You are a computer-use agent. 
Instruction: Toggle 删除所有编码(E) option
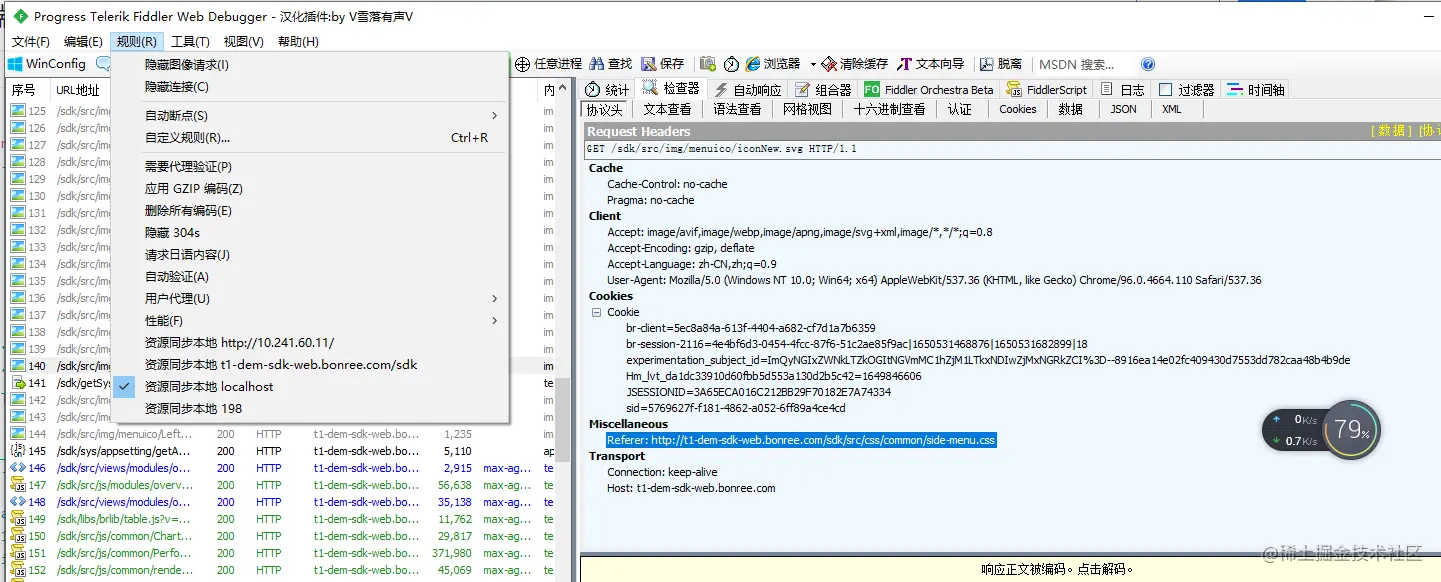pyautogui.click(x=310, y=211)
